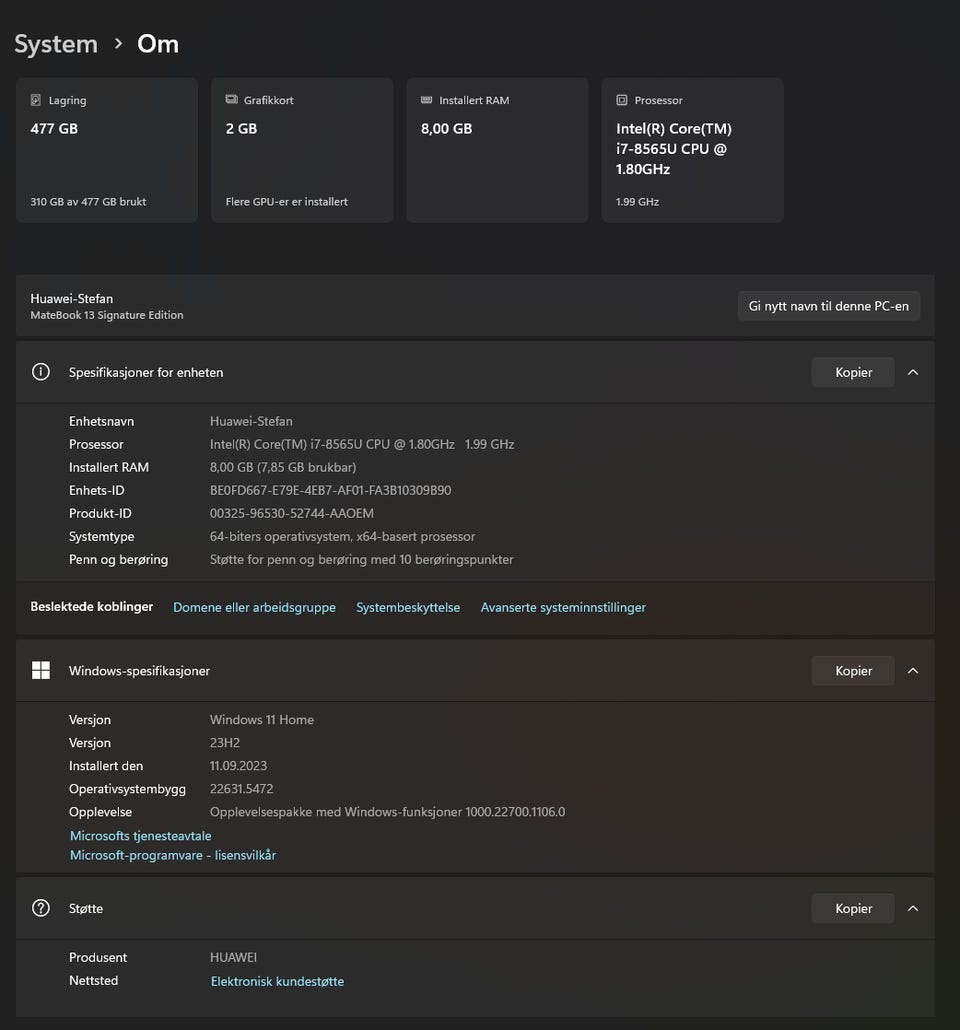Open Domene eller arbeidsgruppe link
This screenshot has width=960, height=1030.
tap(254, 607)
